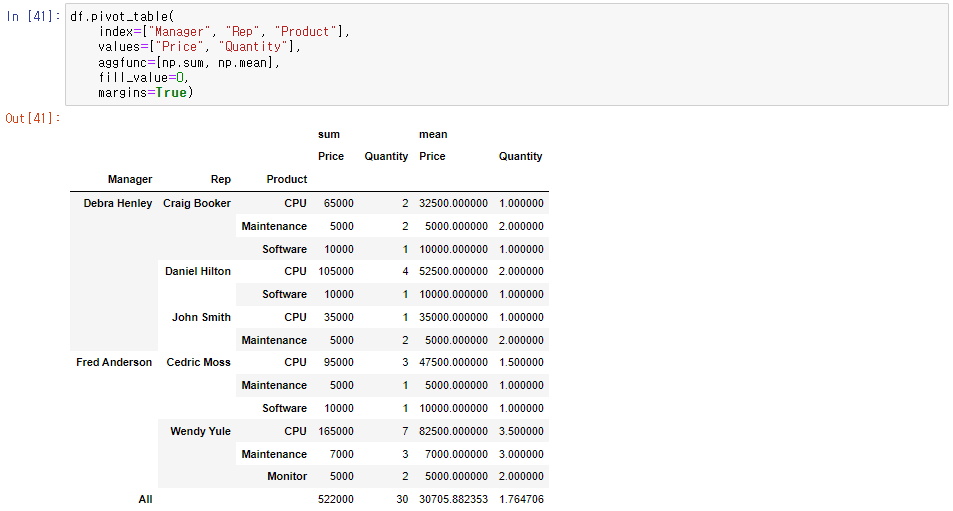This screenshot has height=511, width=953.
Task: Click the 35000 sum price cell
Action: 339,317
